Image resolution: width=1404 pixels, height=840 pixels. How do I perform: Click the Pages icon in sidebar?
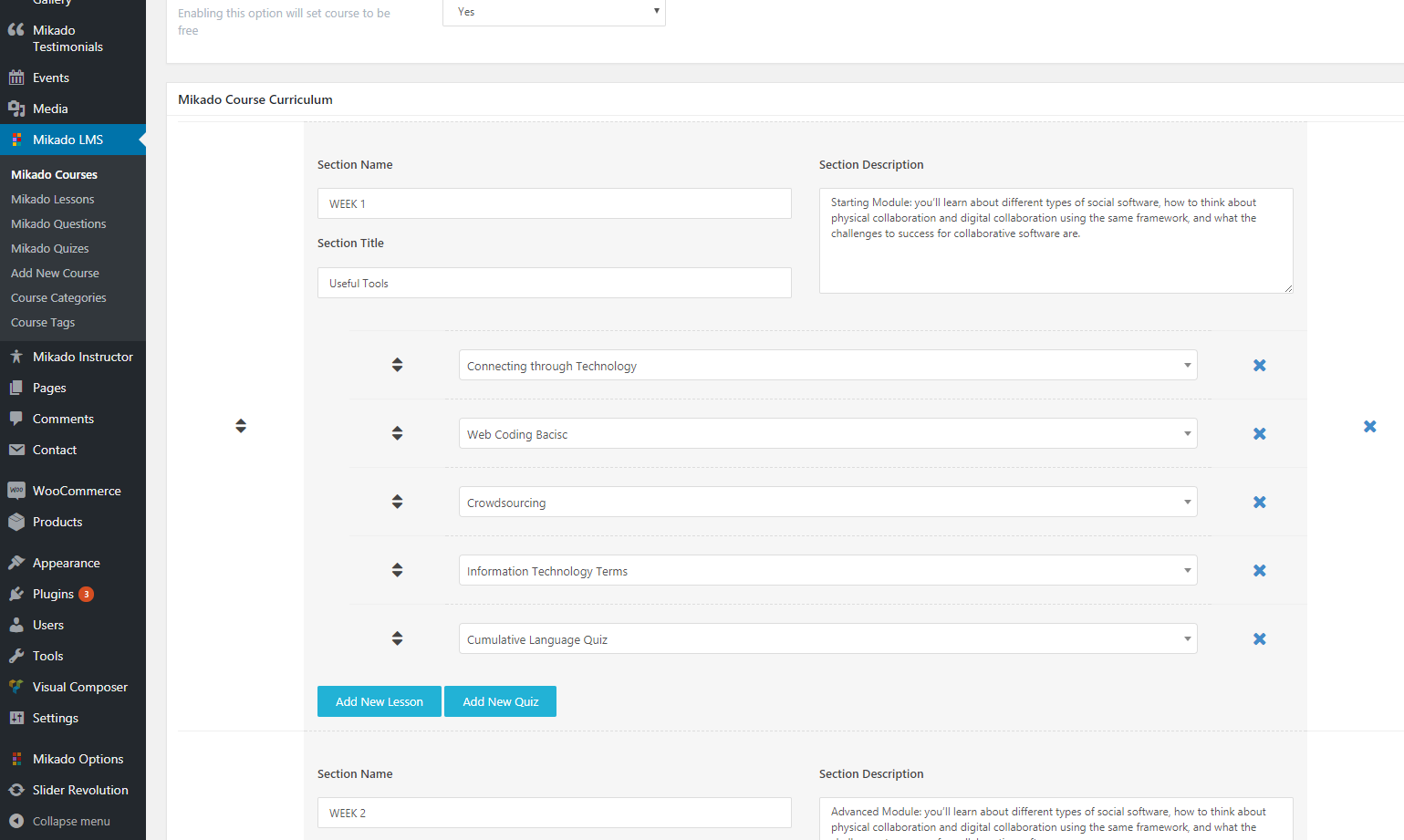[x=16, y=388]
